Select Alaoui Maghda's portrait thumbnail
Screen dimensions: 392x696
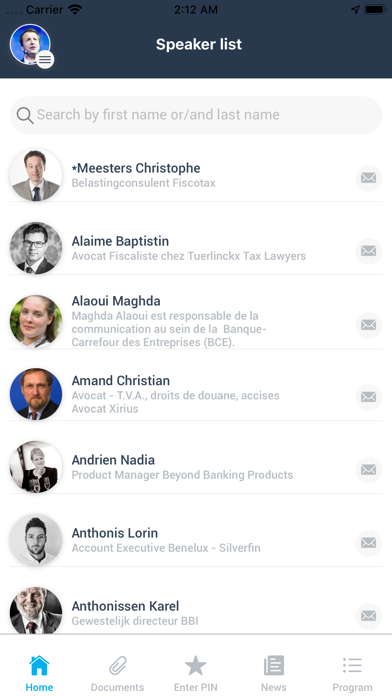tap(36, 321)
